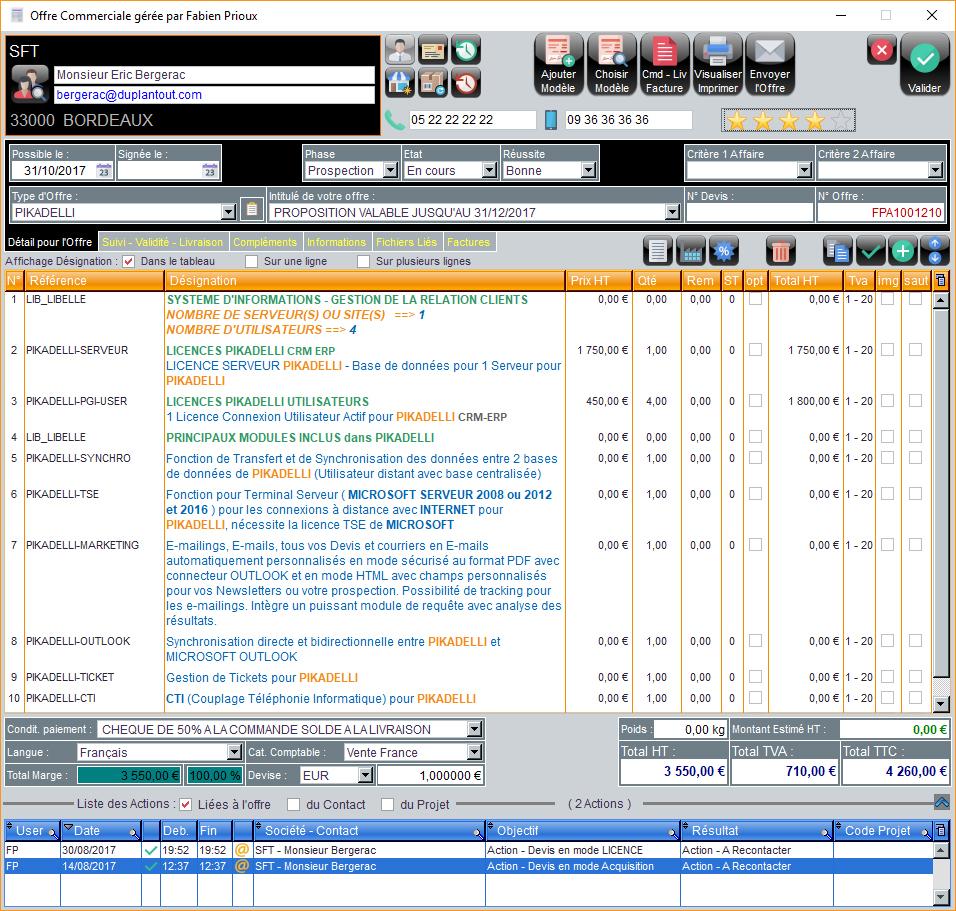Check the opt box for PIKADELLI-SERVEUR row
This screenshot has width=956, height=911.
click(x=755, y=350)
